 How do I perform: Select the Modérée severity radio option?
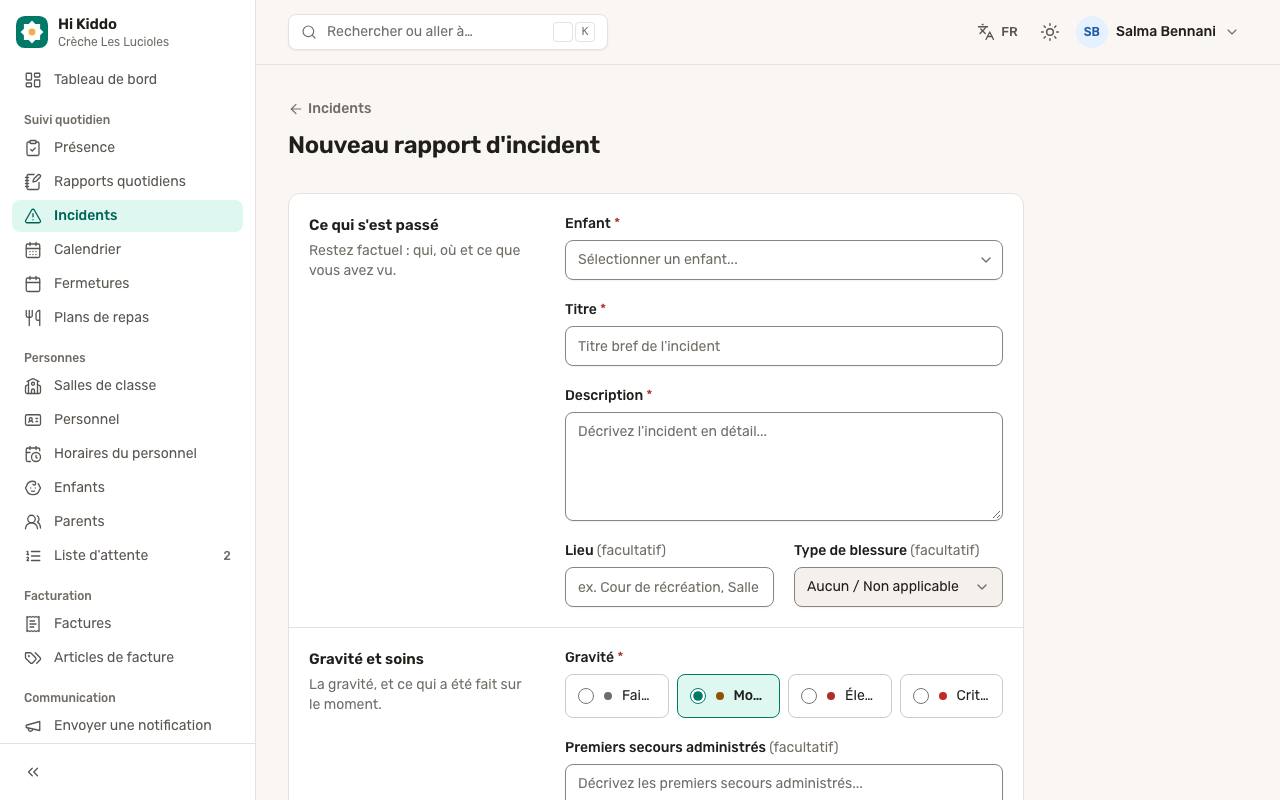728,696
